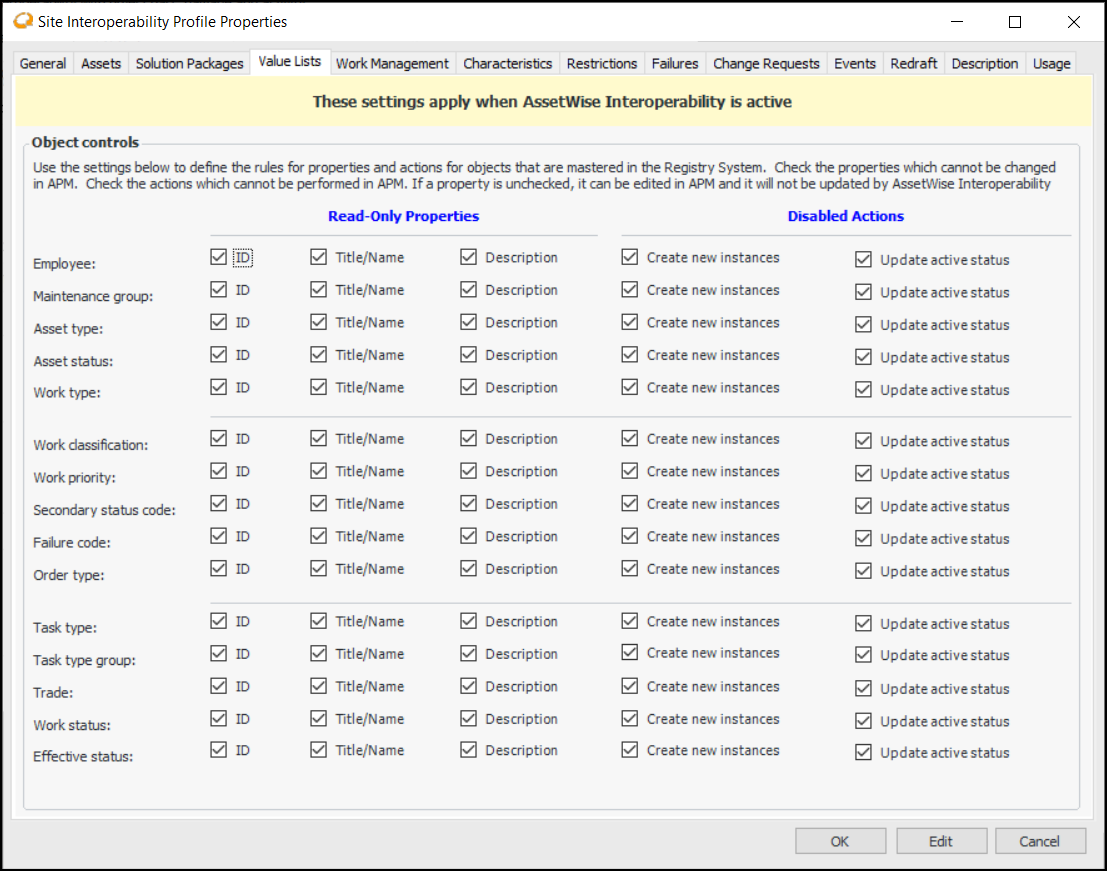Screen dimensions: 1107x871
Task: Toggle Employee ID read-only checkbox
Action: point(219,257)
